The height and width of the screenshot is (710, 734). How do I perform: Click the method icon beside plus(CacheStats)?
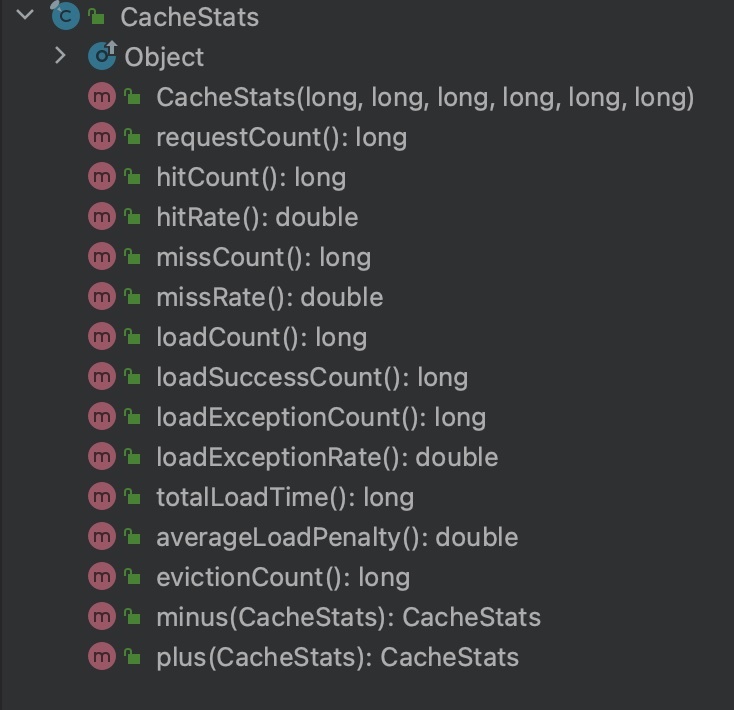[102, 657]
